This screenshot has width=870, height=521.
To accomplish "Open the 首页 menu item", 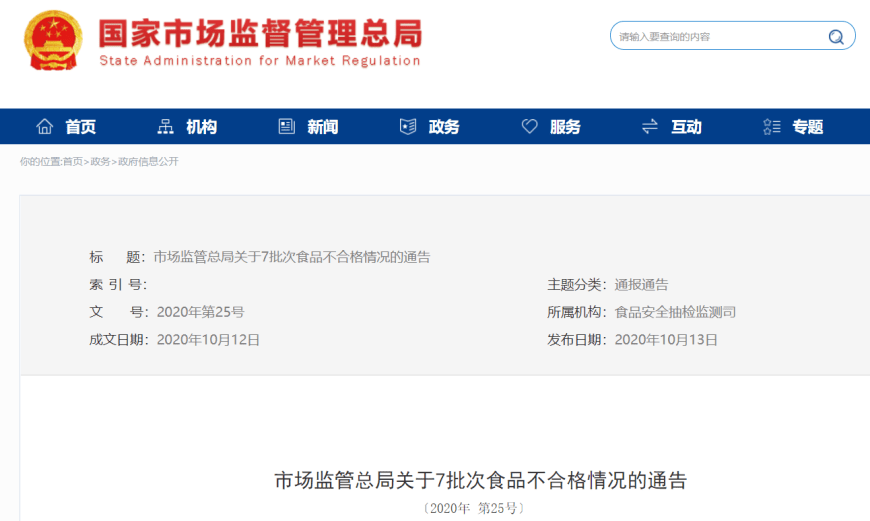I will point(80,127).
